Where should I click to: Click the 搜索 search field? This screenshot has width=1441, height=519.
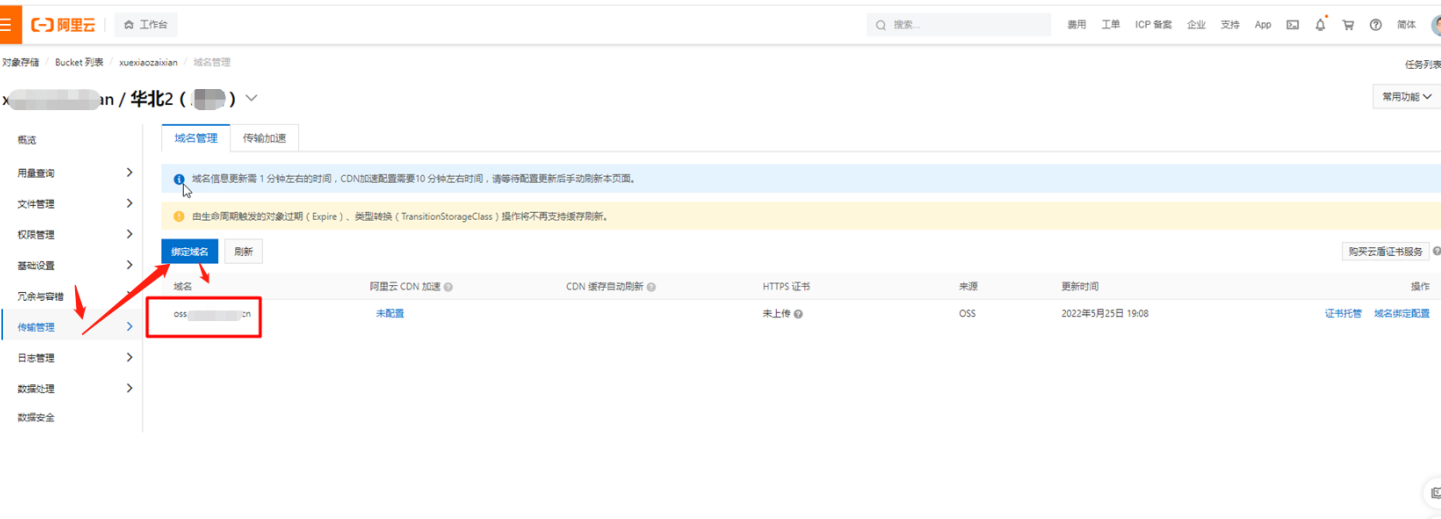[x=958, y=25]
